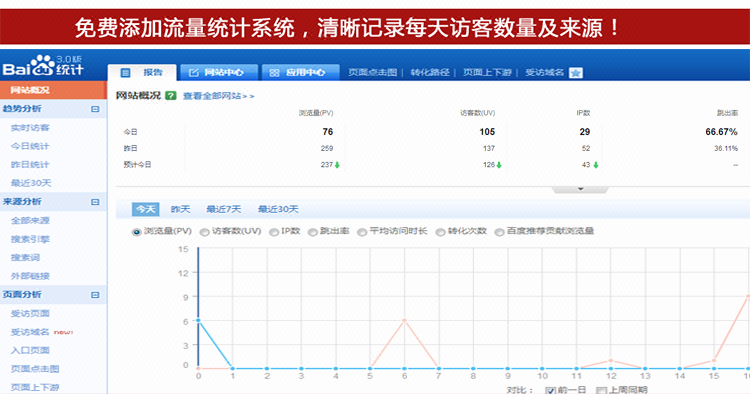Open the 转化路径 top link
750x394 pixels.
click(x=430, y=73)
